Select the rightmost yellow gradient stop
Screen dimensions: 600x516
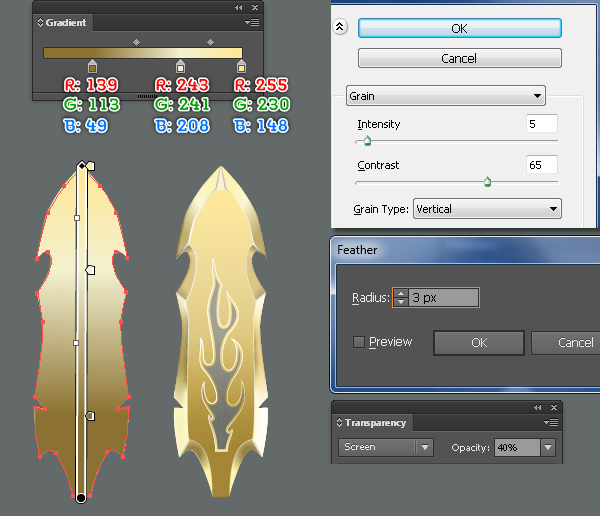241,67
